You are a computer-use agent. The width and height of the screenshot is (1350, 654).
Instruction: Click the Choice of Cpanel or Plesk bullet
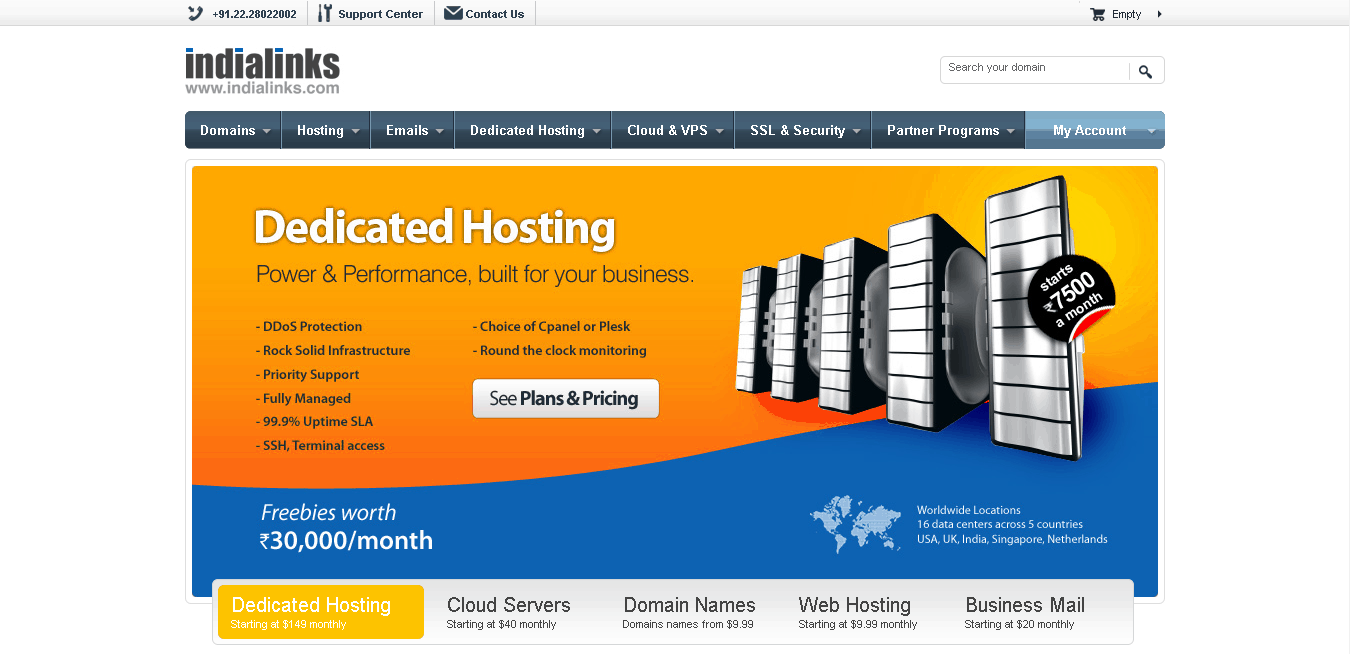click(x=552, y=326)
